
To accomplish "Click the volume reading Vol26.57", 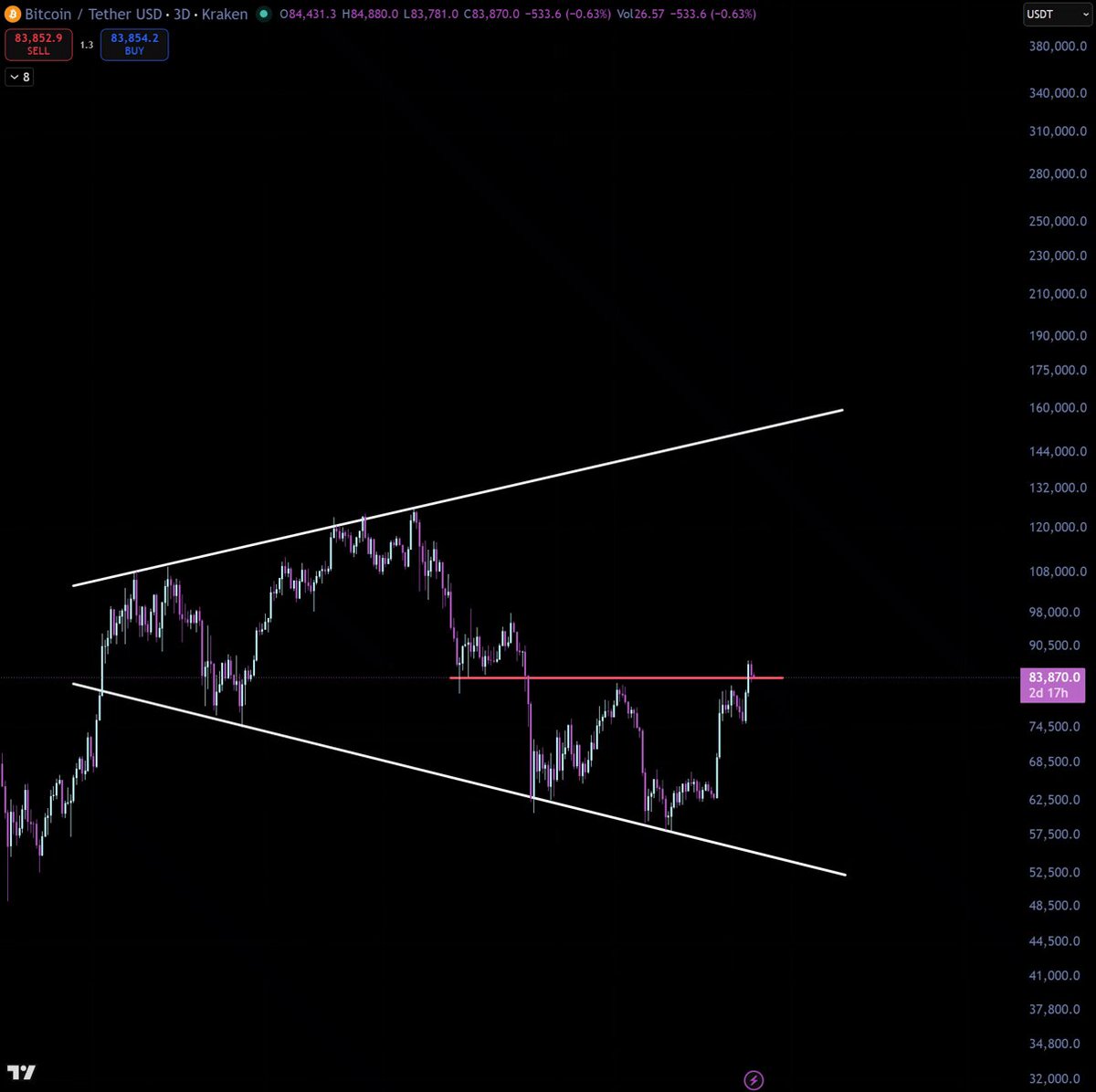I will [x=642, y=15].
